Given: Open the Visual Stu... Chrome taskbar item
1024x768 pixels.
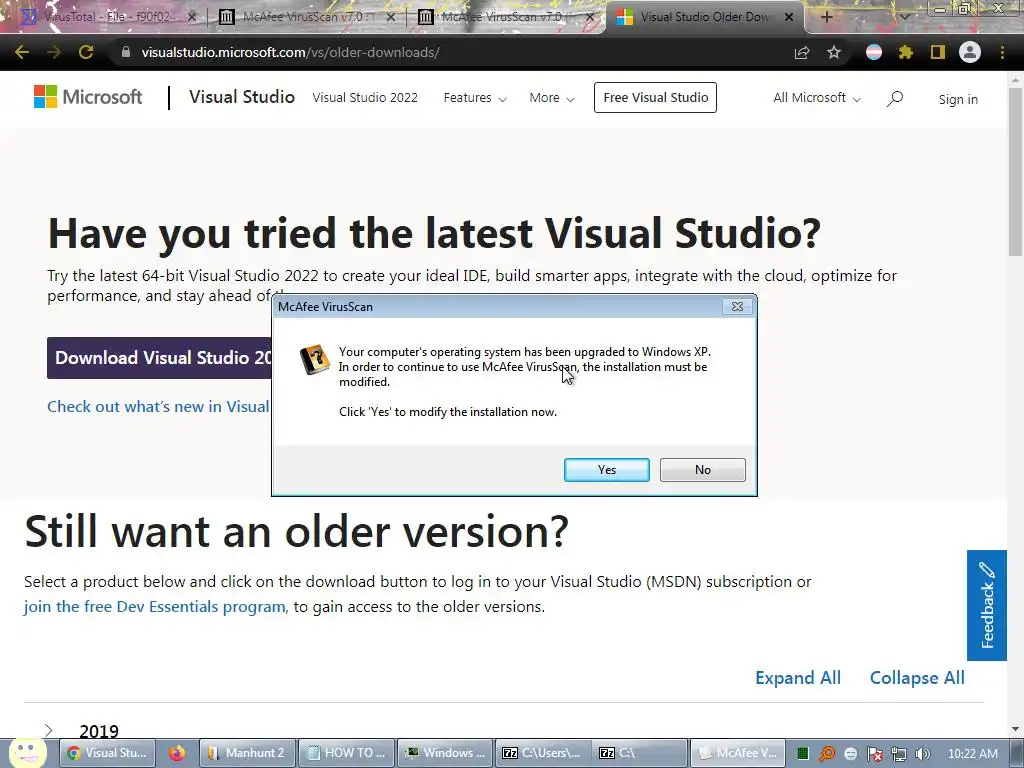Looking at the screenshot, I should (x=108, y=753).
